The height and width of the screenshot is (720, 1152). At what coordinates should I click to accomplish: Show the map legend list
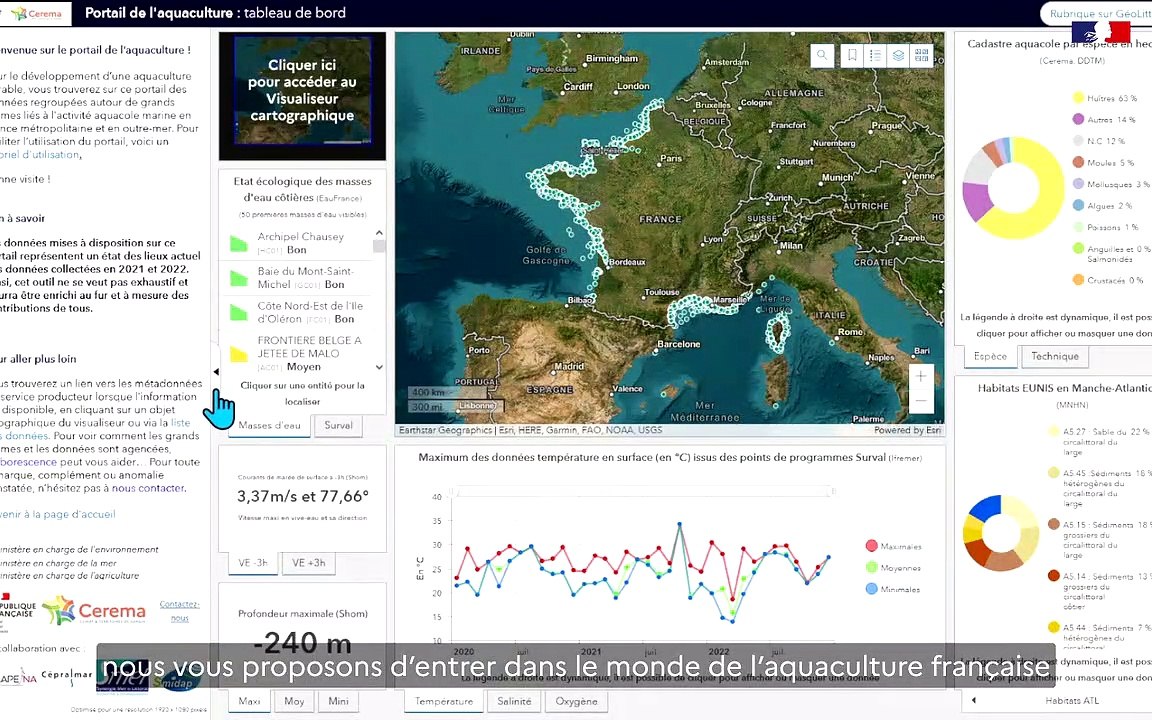click(x=875, y=55)
